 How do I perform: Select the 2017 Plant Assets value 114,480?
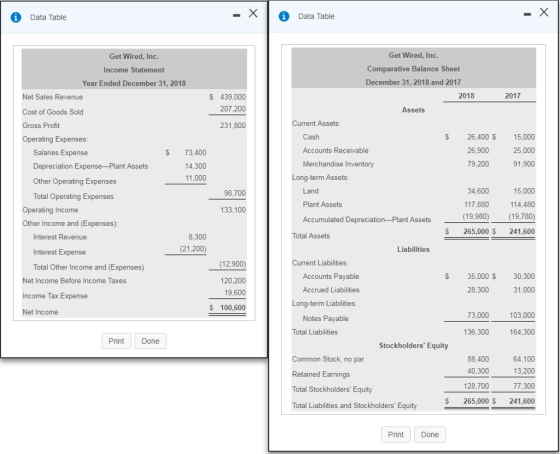[x=522, y=205]
